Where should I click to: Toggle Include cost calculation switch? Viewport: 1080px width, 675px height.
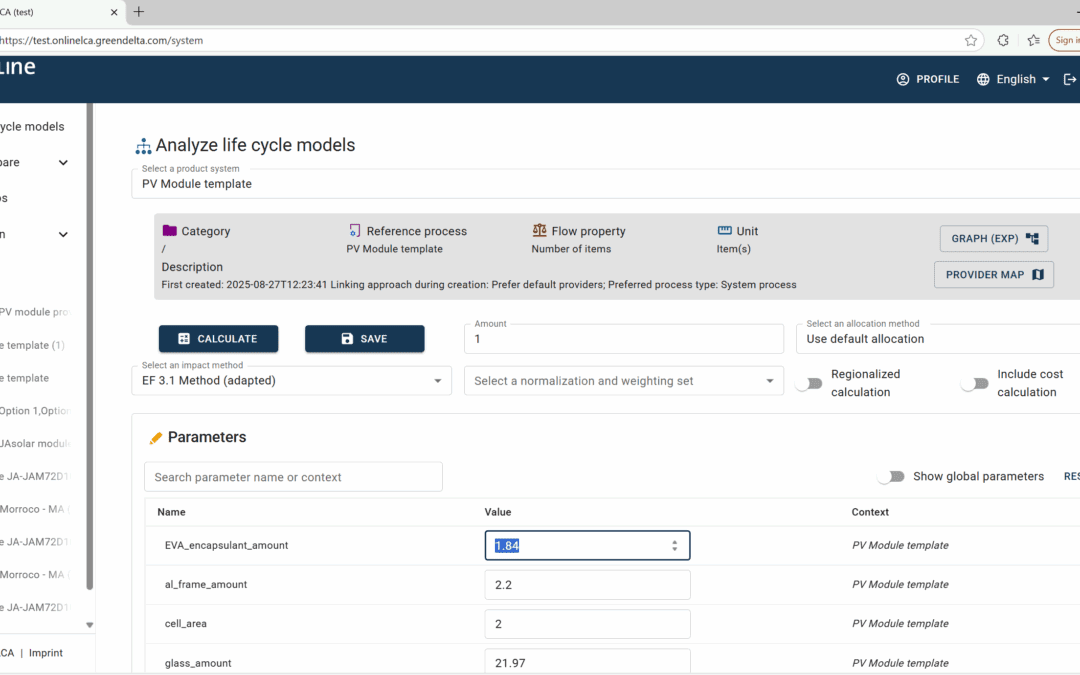point(974,384)
